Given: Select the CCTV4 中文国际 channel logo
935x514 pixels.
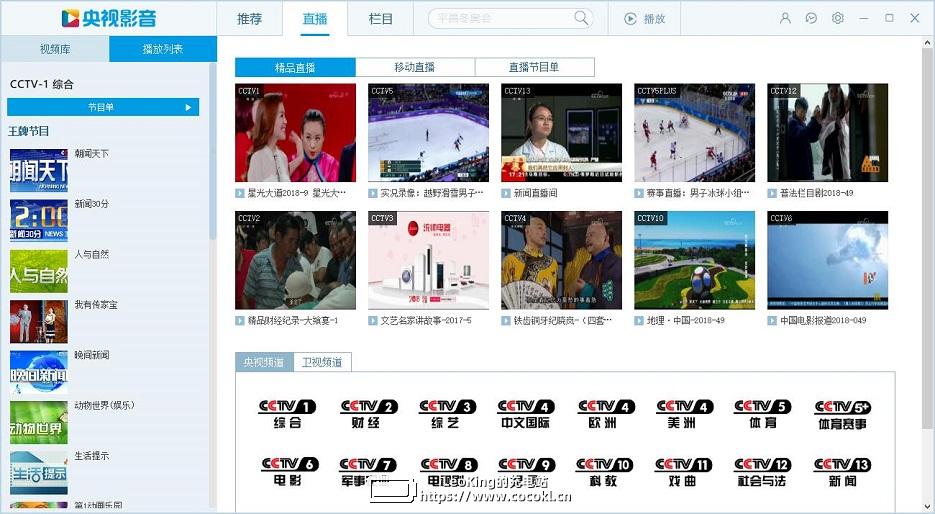Looking at the screenshot, I should [526, 414].
